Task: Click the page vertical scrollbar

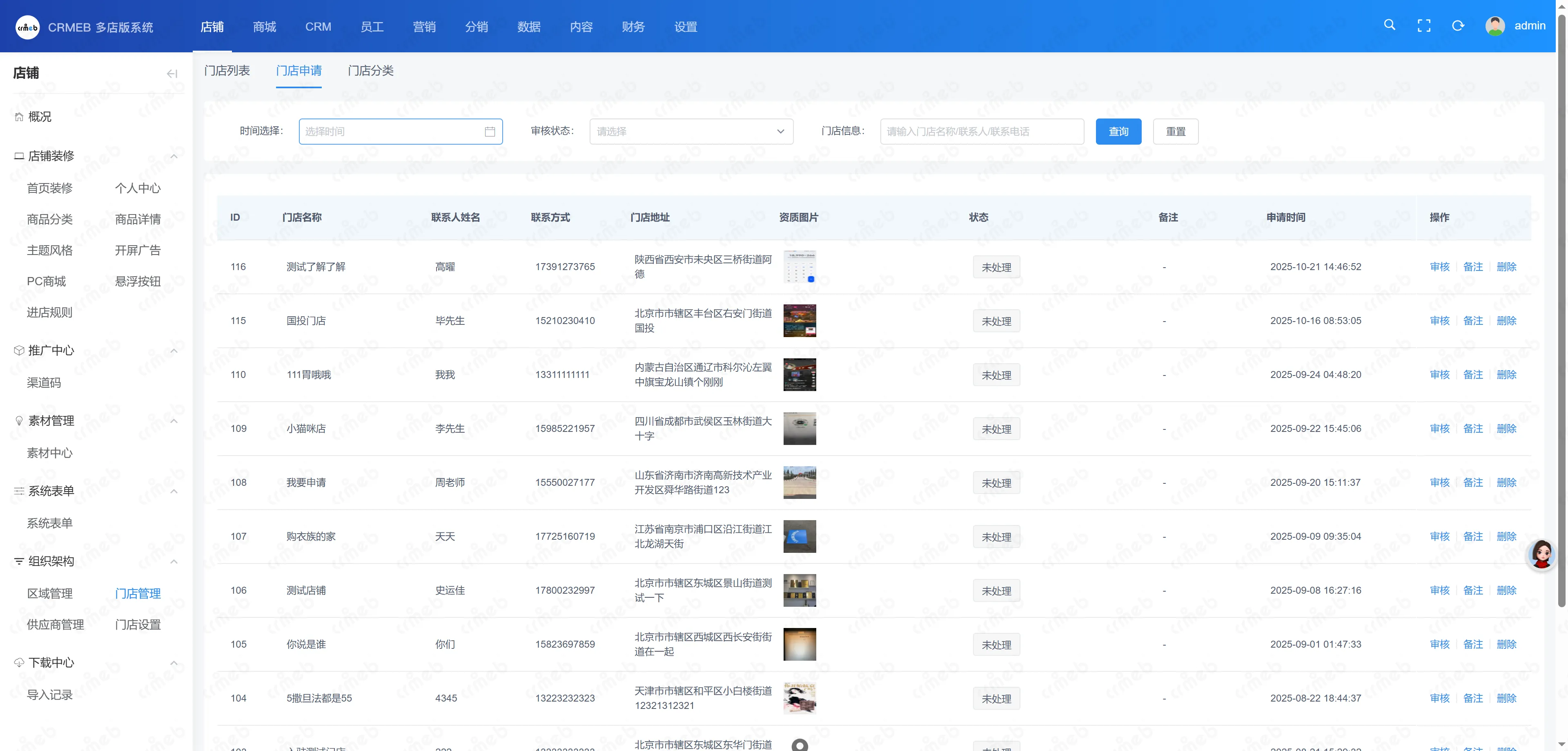Action: tap(1561, 311)
